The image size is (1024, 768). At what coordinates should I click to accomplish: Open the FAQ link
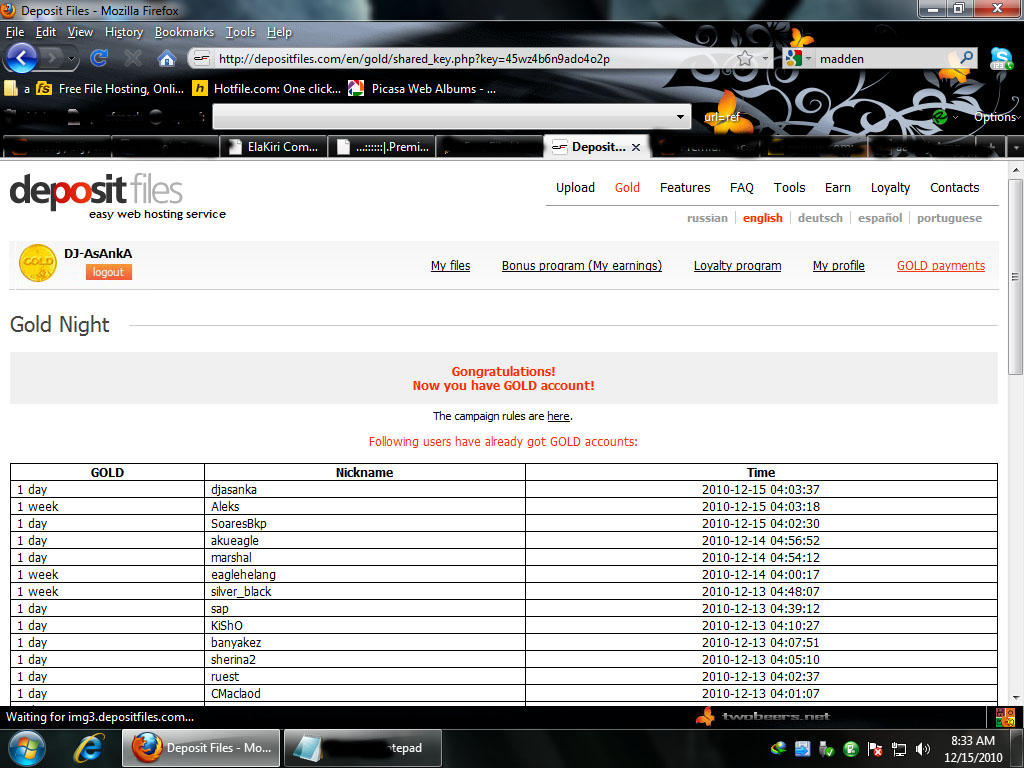pyautogui.click(x=742, y=188)
